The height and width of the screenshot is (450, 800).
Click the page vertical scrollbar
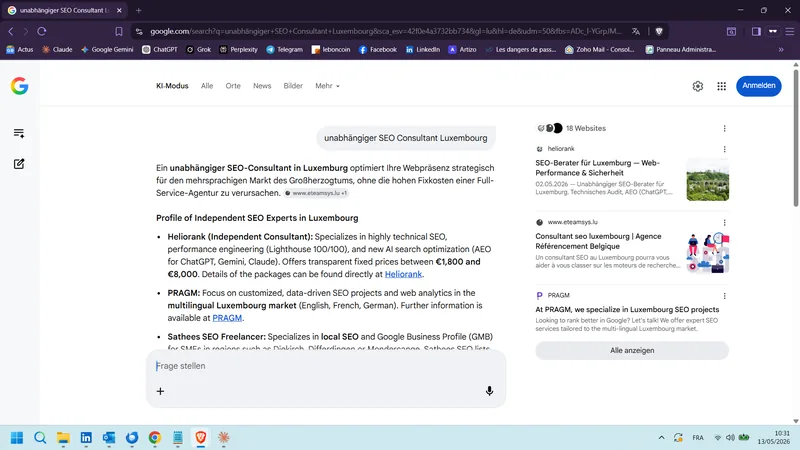click(x=795, y=137)
